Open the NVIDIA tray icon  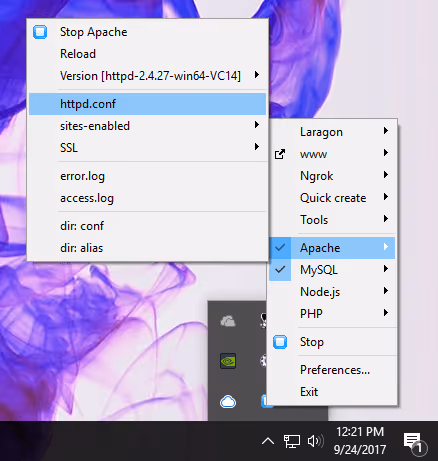click(x=228, y=361)
